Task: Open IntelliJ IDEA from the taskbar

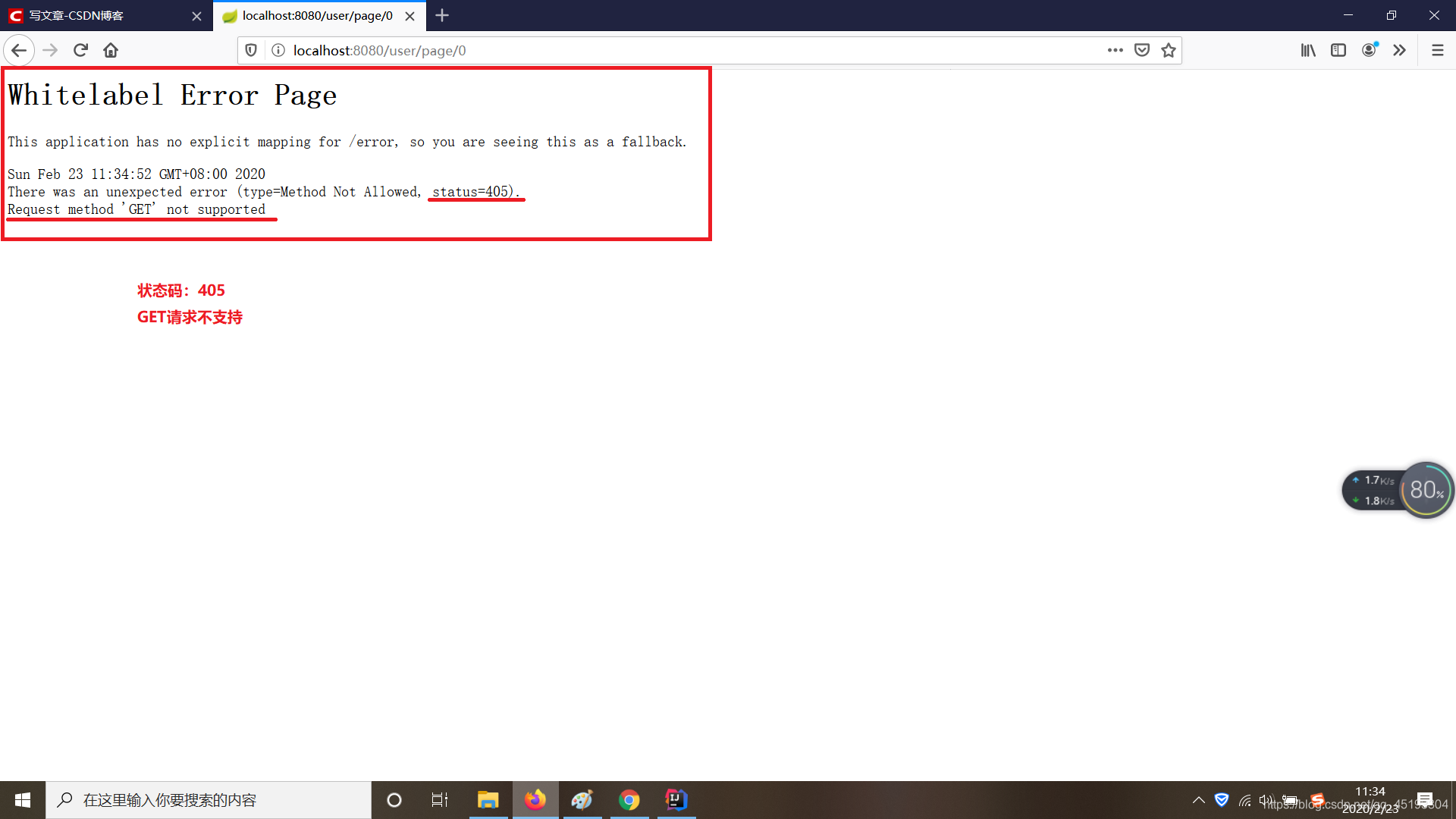Action: (676, 800)
